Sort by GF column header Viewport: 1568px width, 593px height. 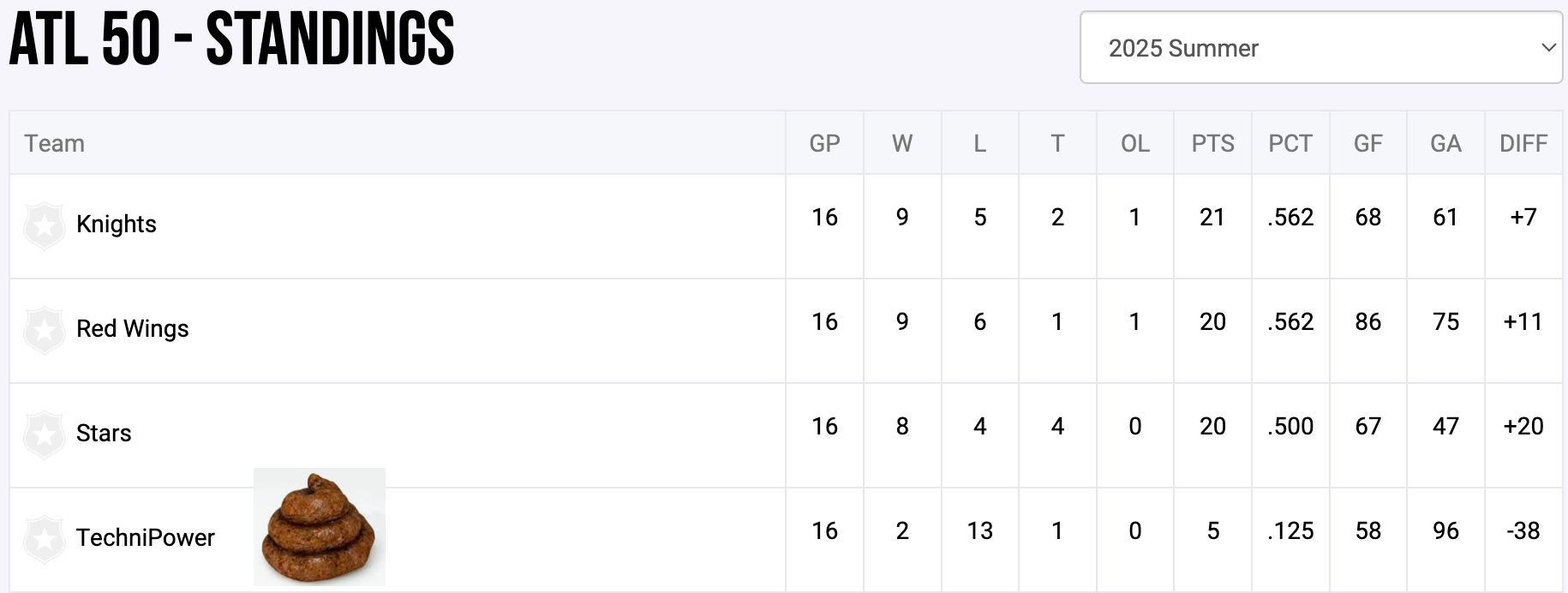click(x=1368, y=143)
